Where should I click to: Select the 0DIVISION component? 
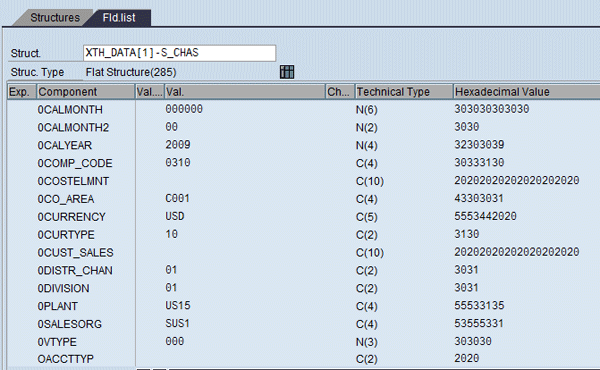63,288
